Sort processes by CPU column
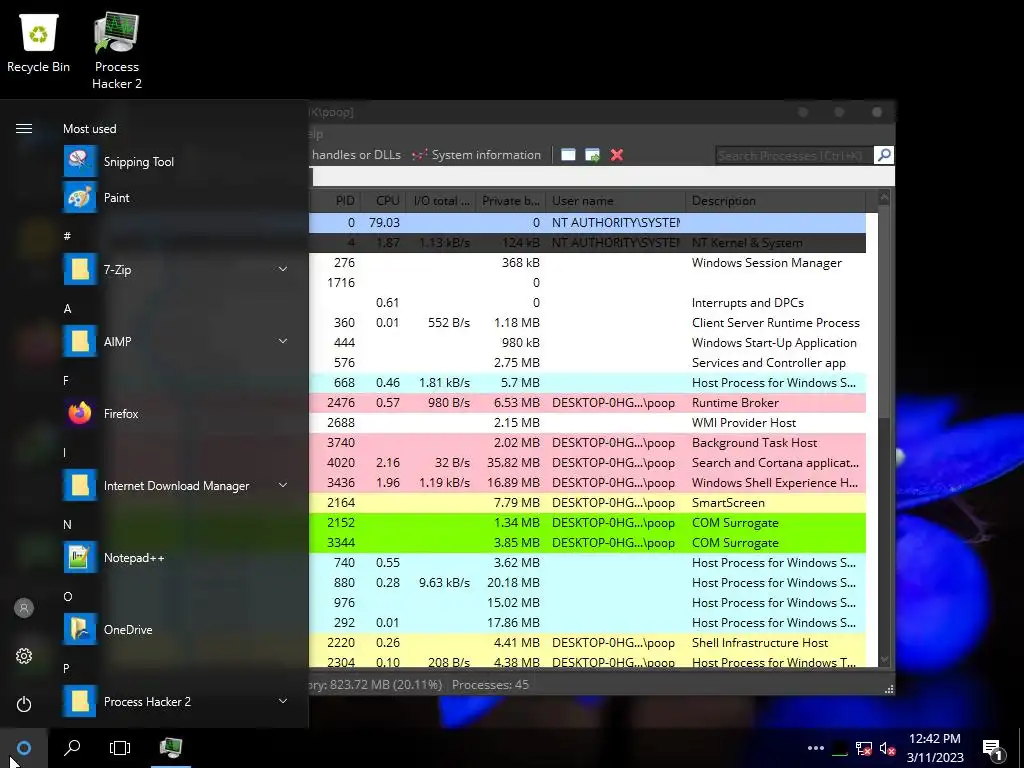The width and height of the screenshot is (1024, 768). point(383,200)
